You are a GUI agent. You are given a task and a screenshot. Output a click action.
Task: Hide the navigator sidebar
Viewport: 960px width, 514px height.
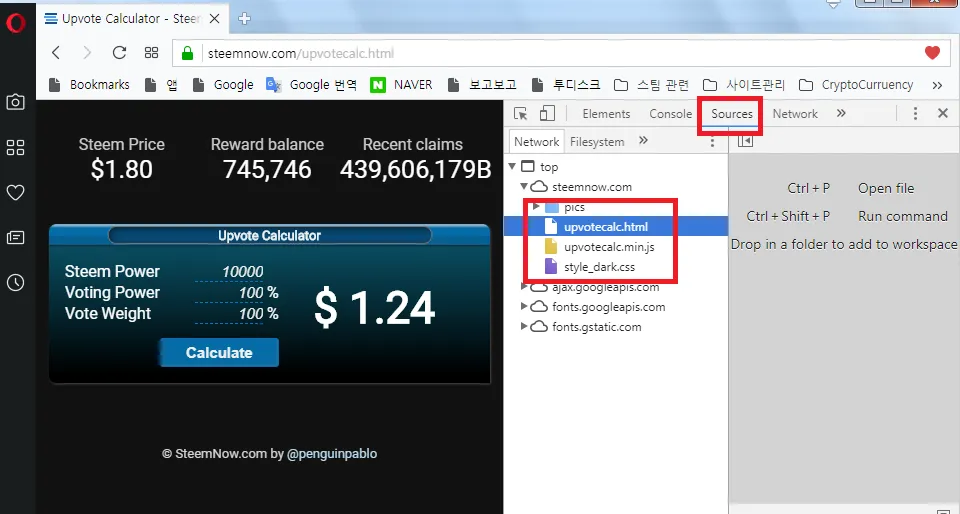click(x=745, y=141)
